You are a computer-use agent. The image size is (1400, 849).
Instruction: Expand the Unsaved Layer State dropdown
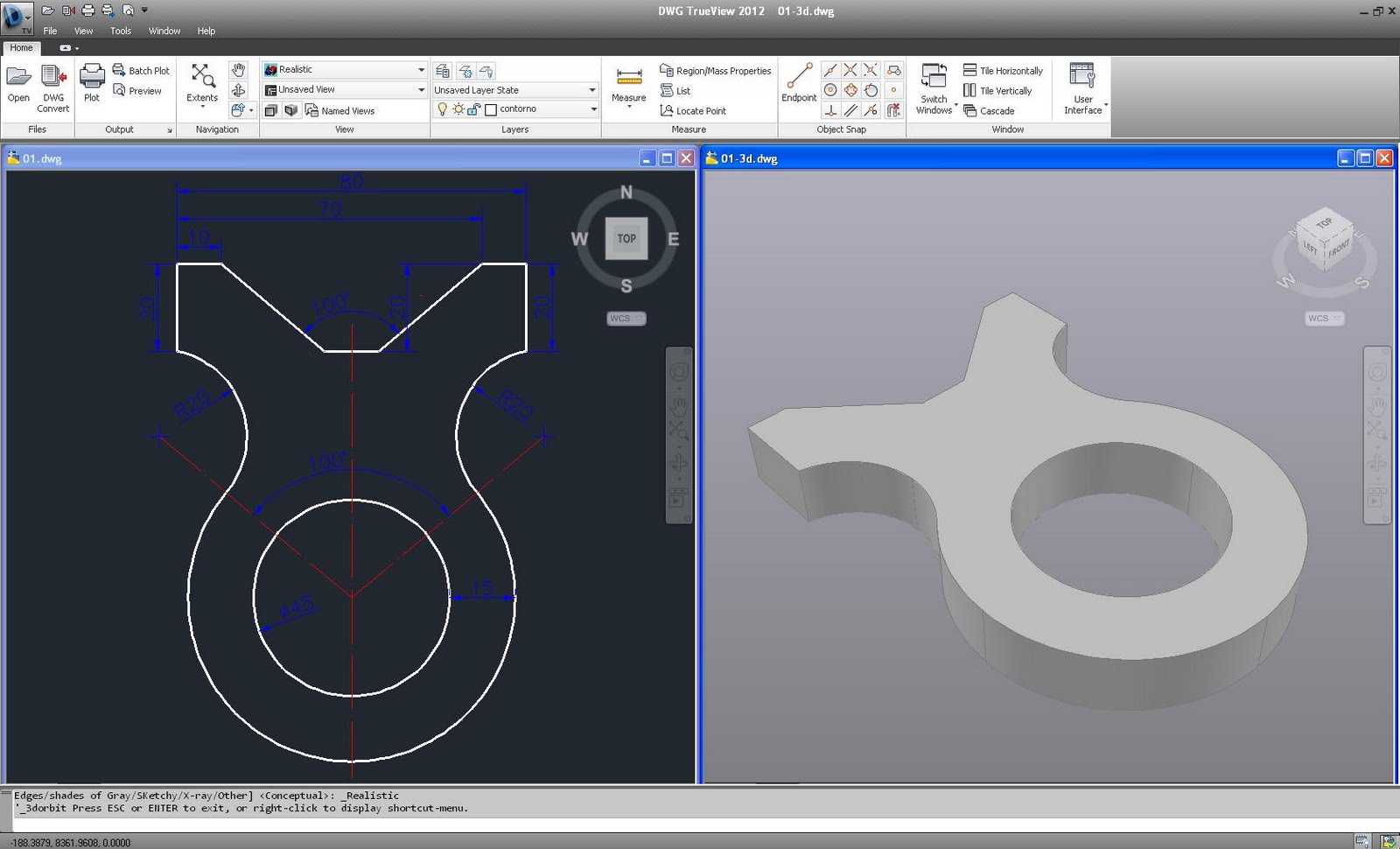[x=591, y=89]
